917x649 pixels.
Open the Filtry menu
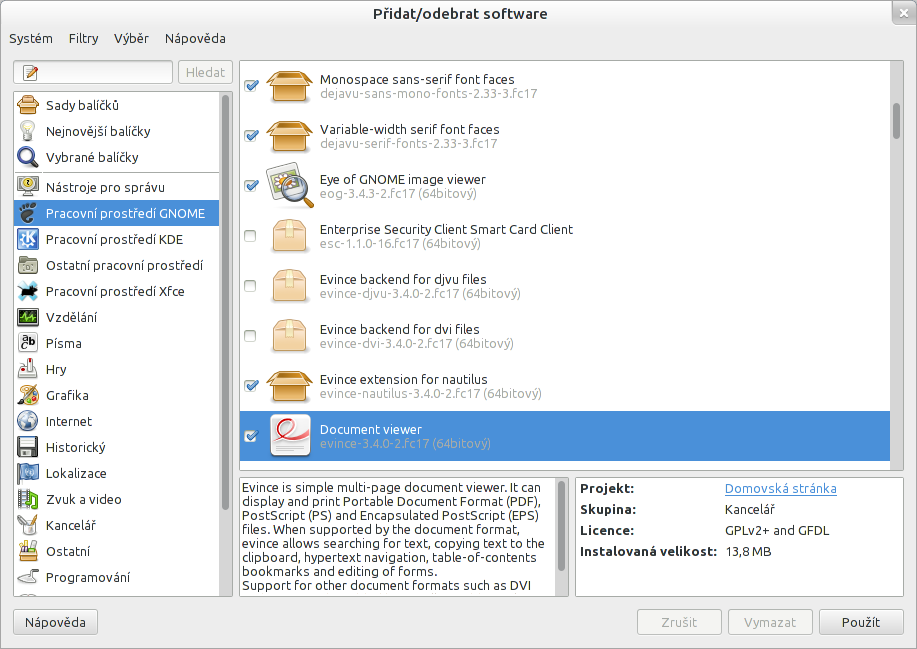[x=84, y=38]
